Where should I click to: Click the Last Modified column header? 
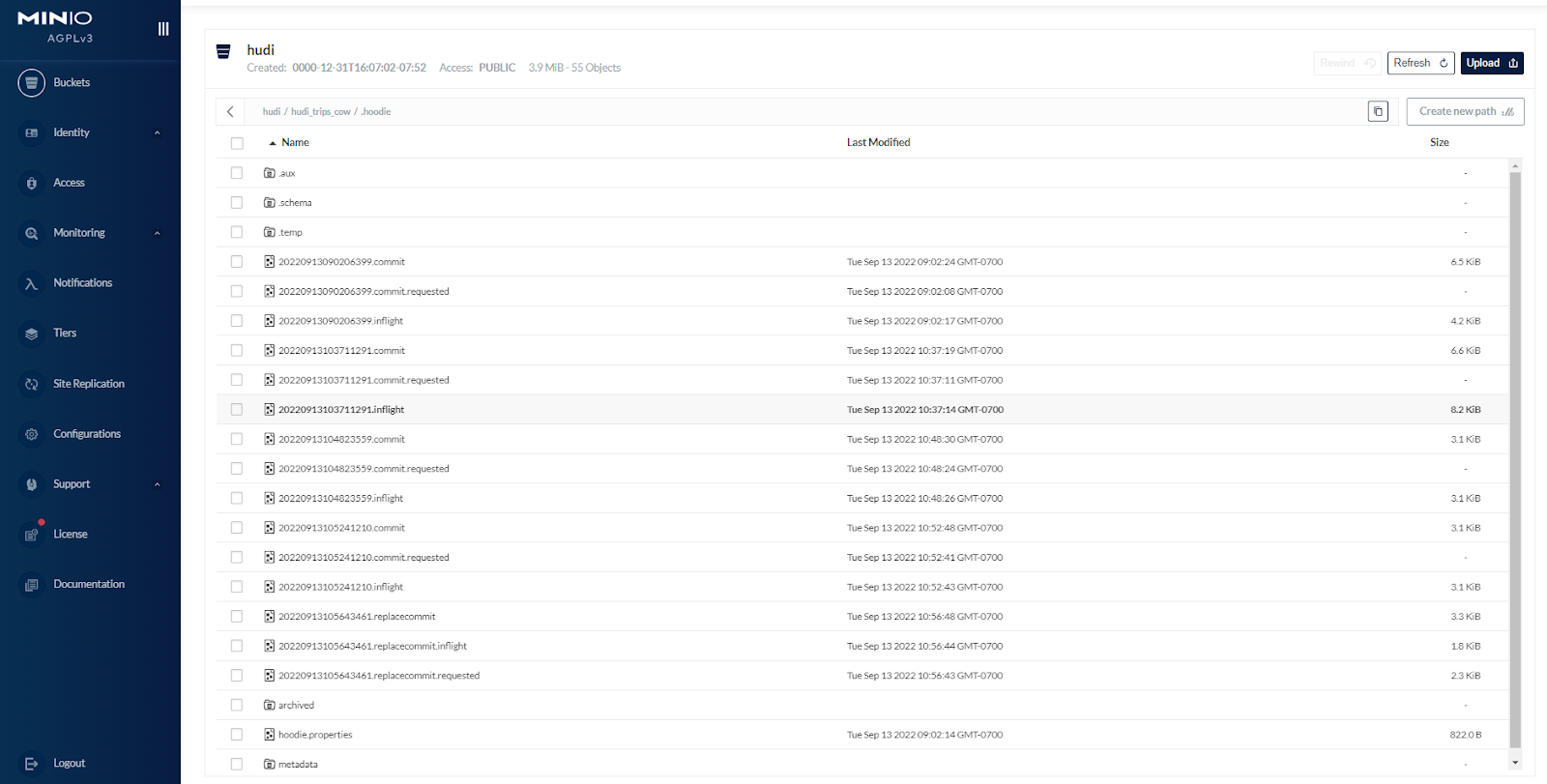point(878,143)
